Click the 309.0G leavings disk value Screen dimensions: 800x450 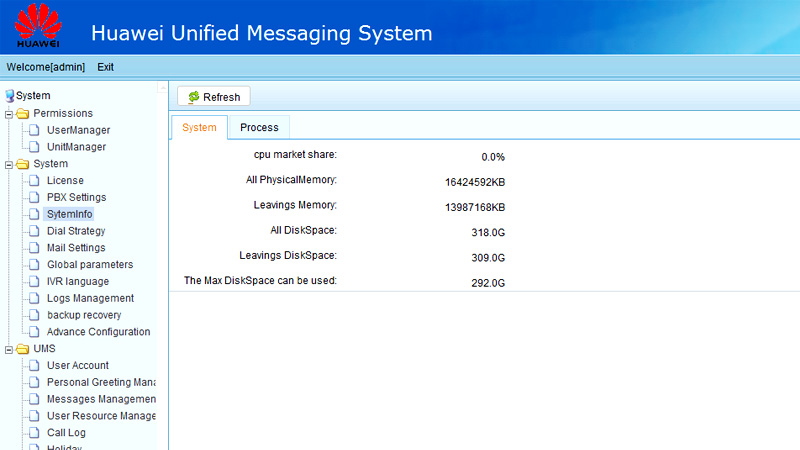pos(488,258)
